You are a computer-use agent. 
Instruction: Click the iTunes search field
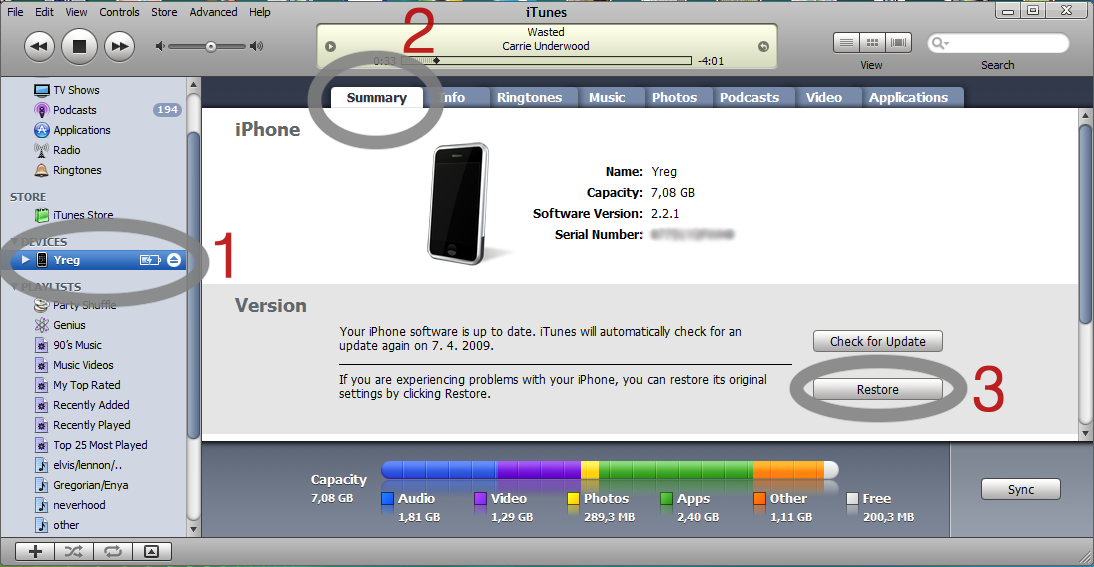pyautogui.click(x=998, y=43)
